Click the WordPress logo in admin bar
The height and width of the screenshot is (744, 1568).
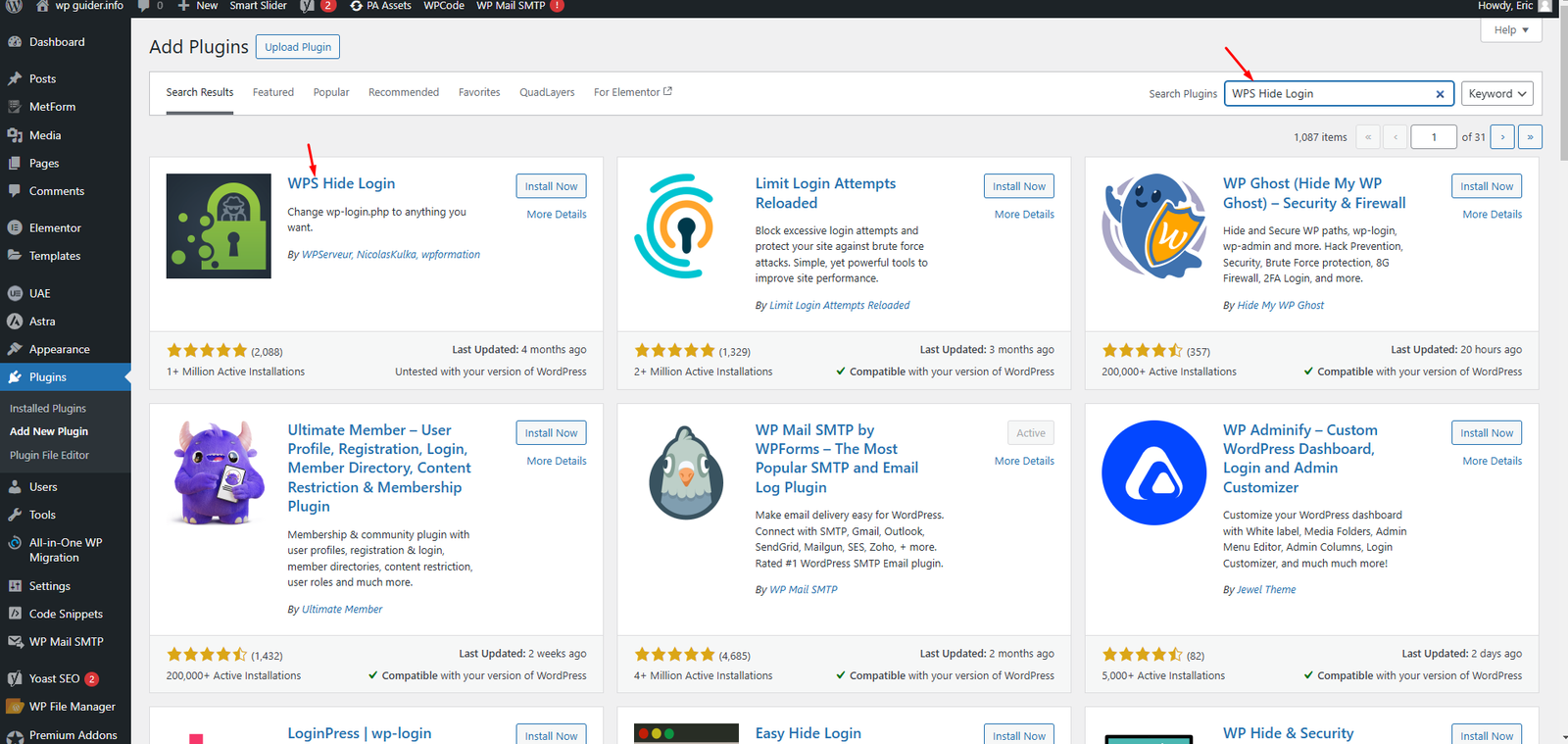tap(15, 6)
